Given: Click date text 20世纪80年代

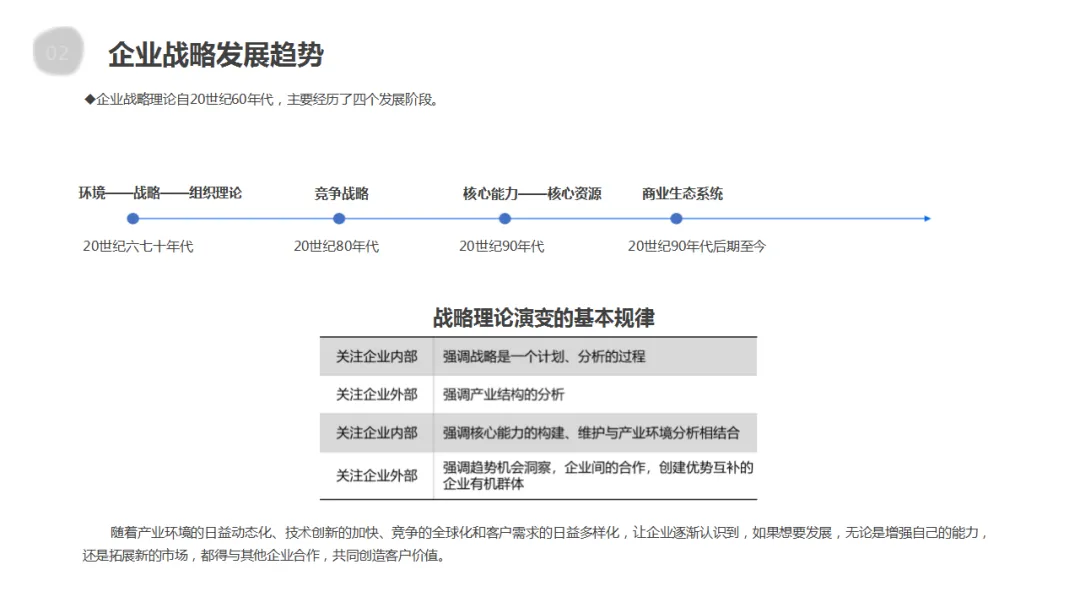Looking at the screenshot, I should (336, 247).
